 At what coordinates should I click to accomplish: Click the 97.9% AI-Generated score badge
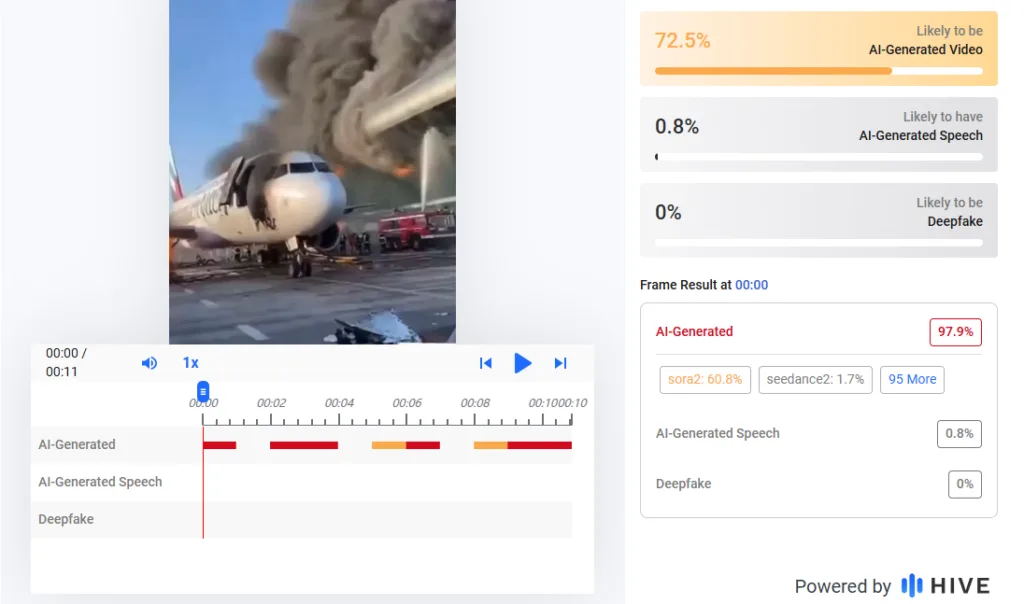point(955,332)
